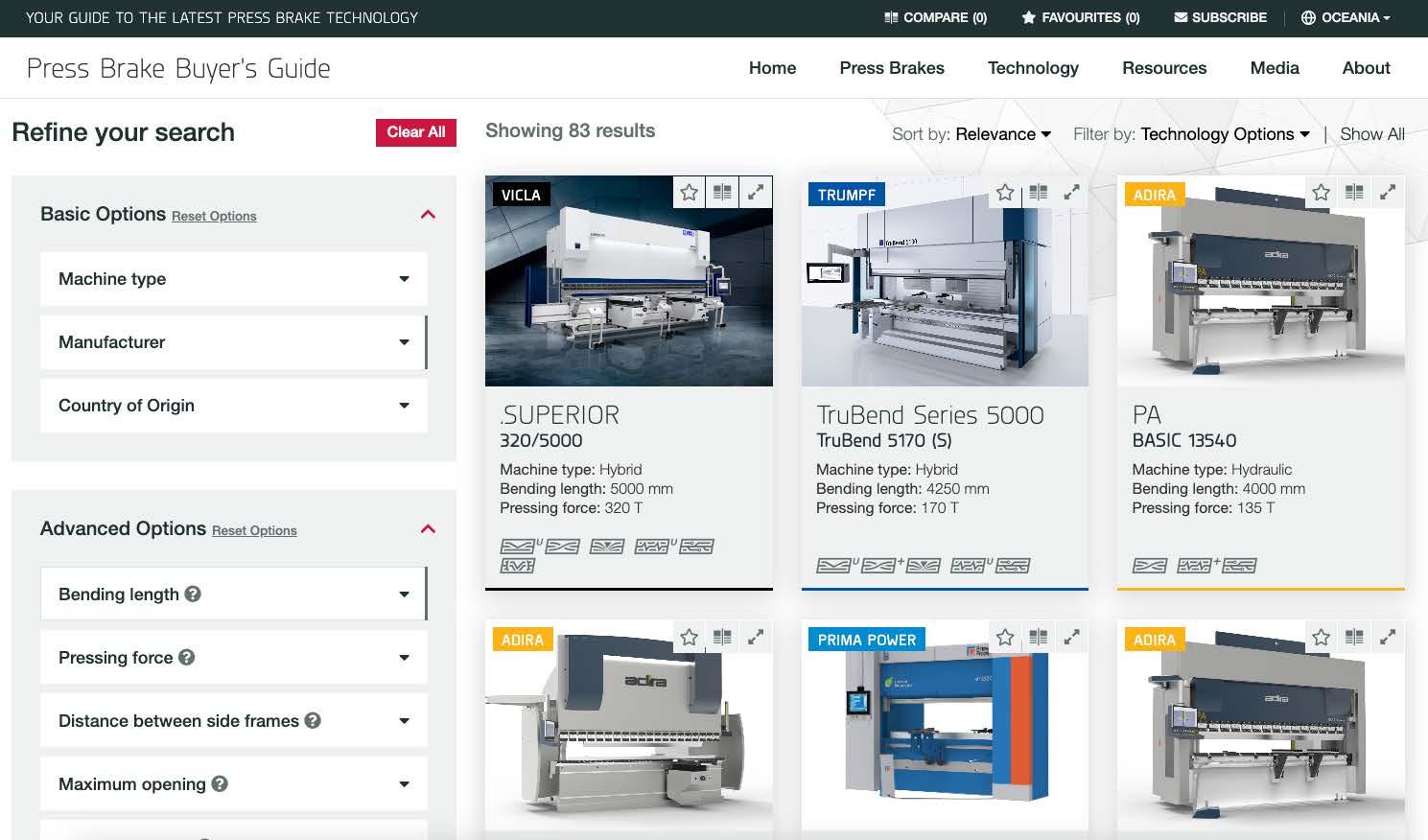
Task: Open the .SUPERIOR product title
Action: pos(559,415)
